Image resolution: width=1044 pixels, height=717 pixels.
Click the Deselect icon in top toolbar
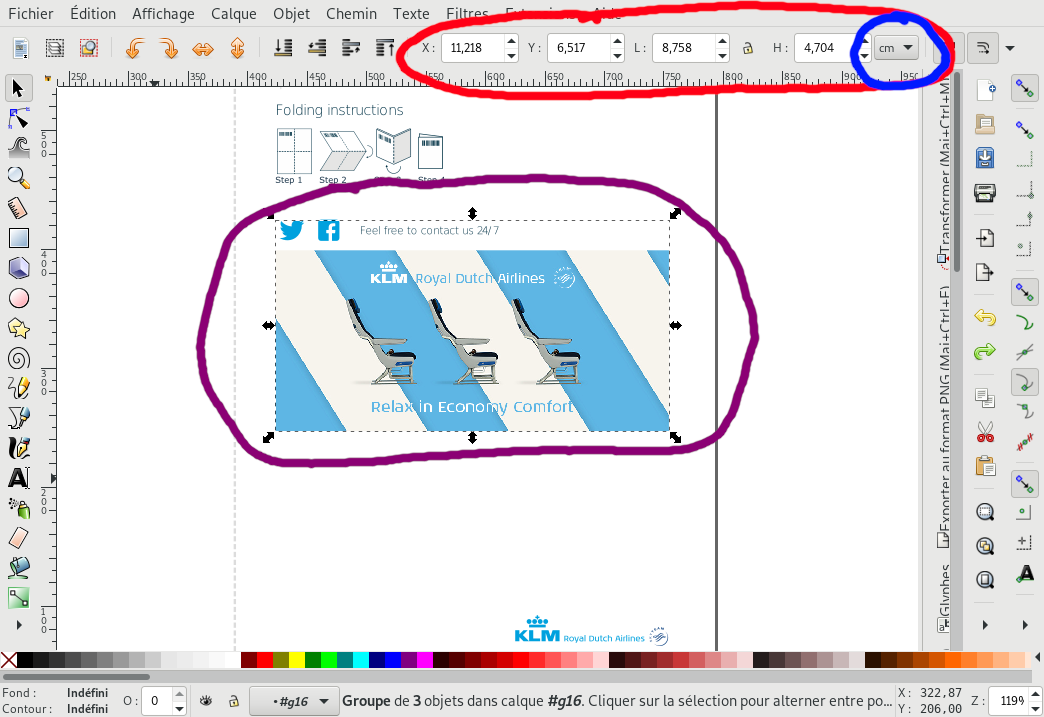point(89,48)
